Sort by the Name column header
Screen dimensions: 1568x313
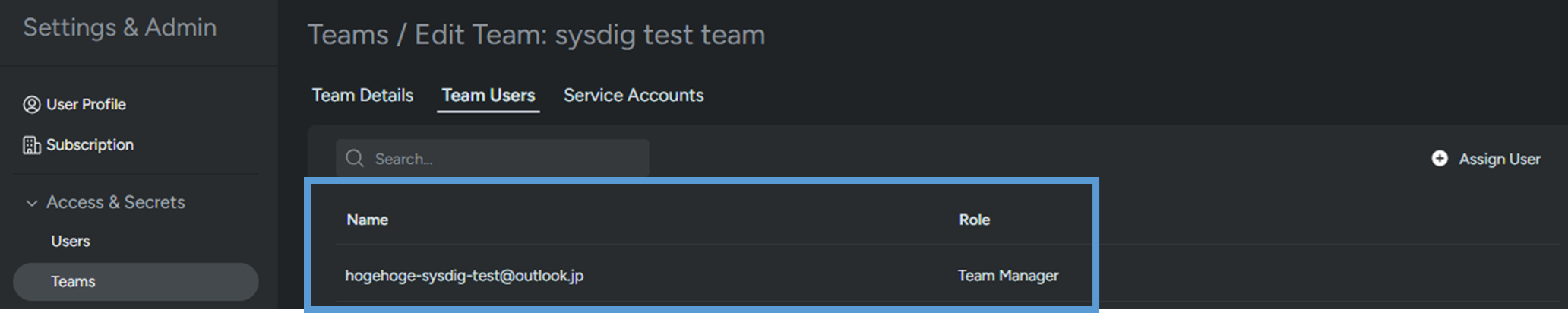[x=368, y=220]
